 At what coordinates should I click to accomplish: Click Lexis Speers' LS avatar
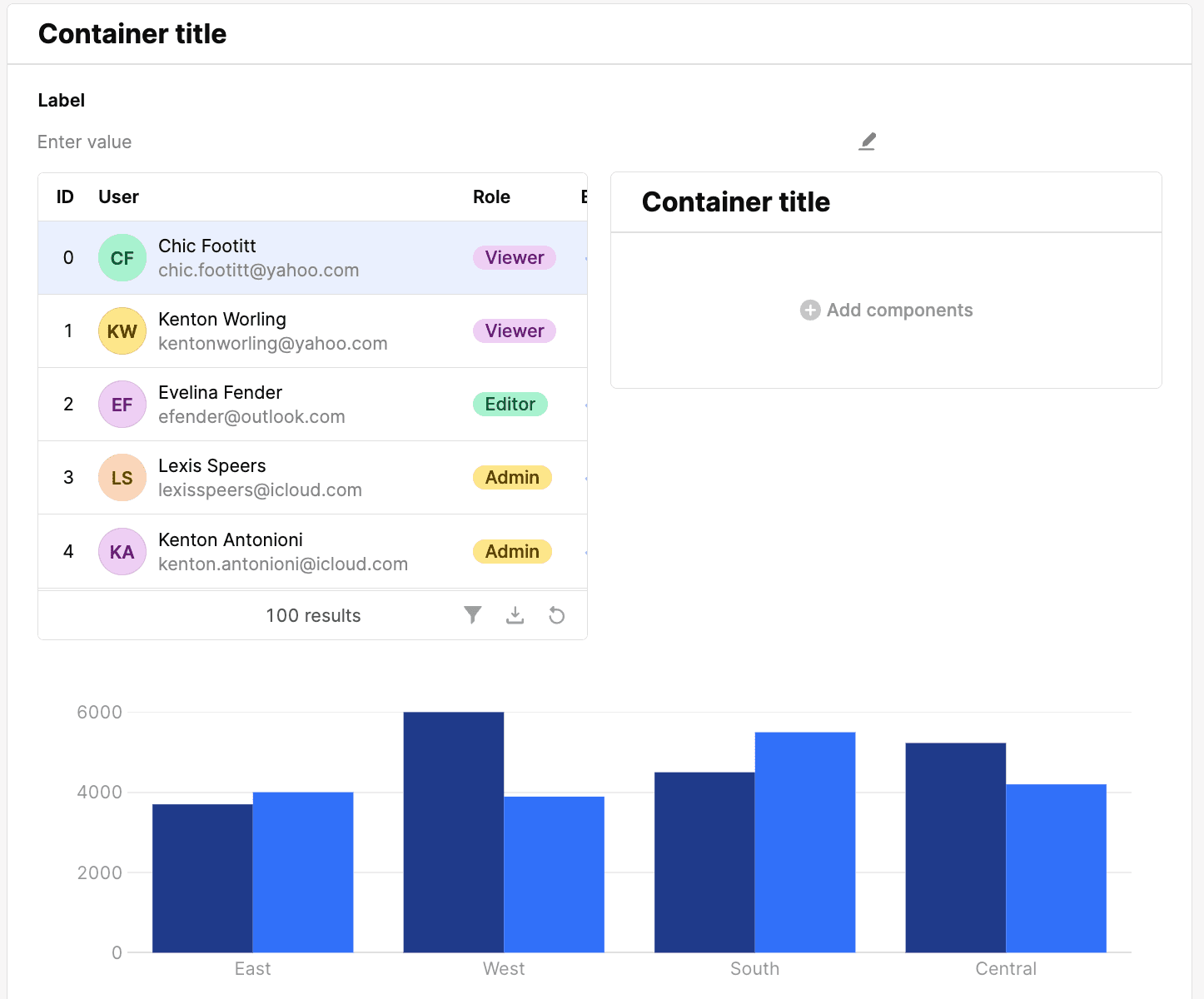point(122,477)
